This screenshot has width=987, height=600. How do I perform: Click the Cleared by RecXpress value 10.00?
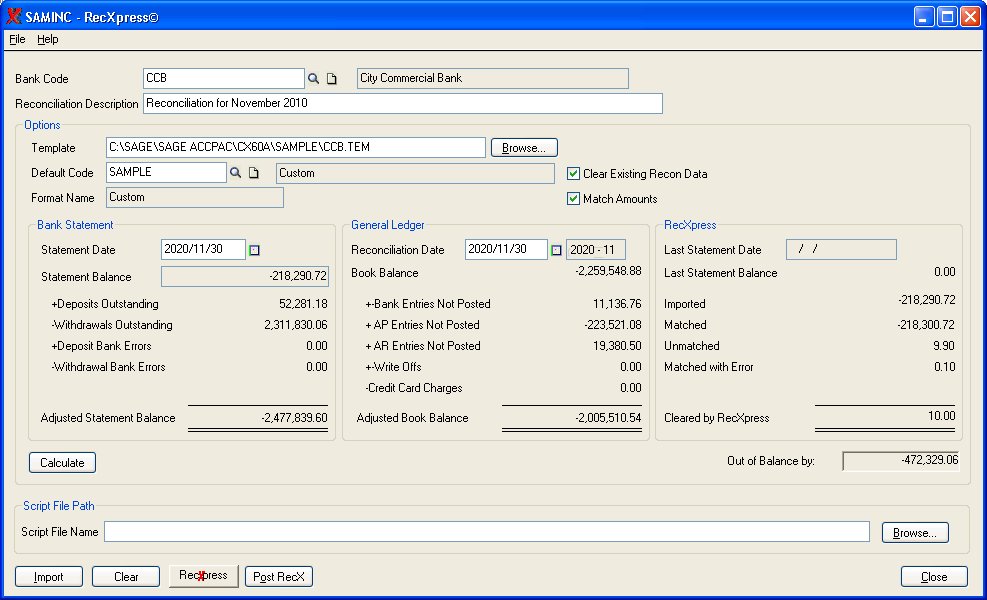(x=941, y=416)
